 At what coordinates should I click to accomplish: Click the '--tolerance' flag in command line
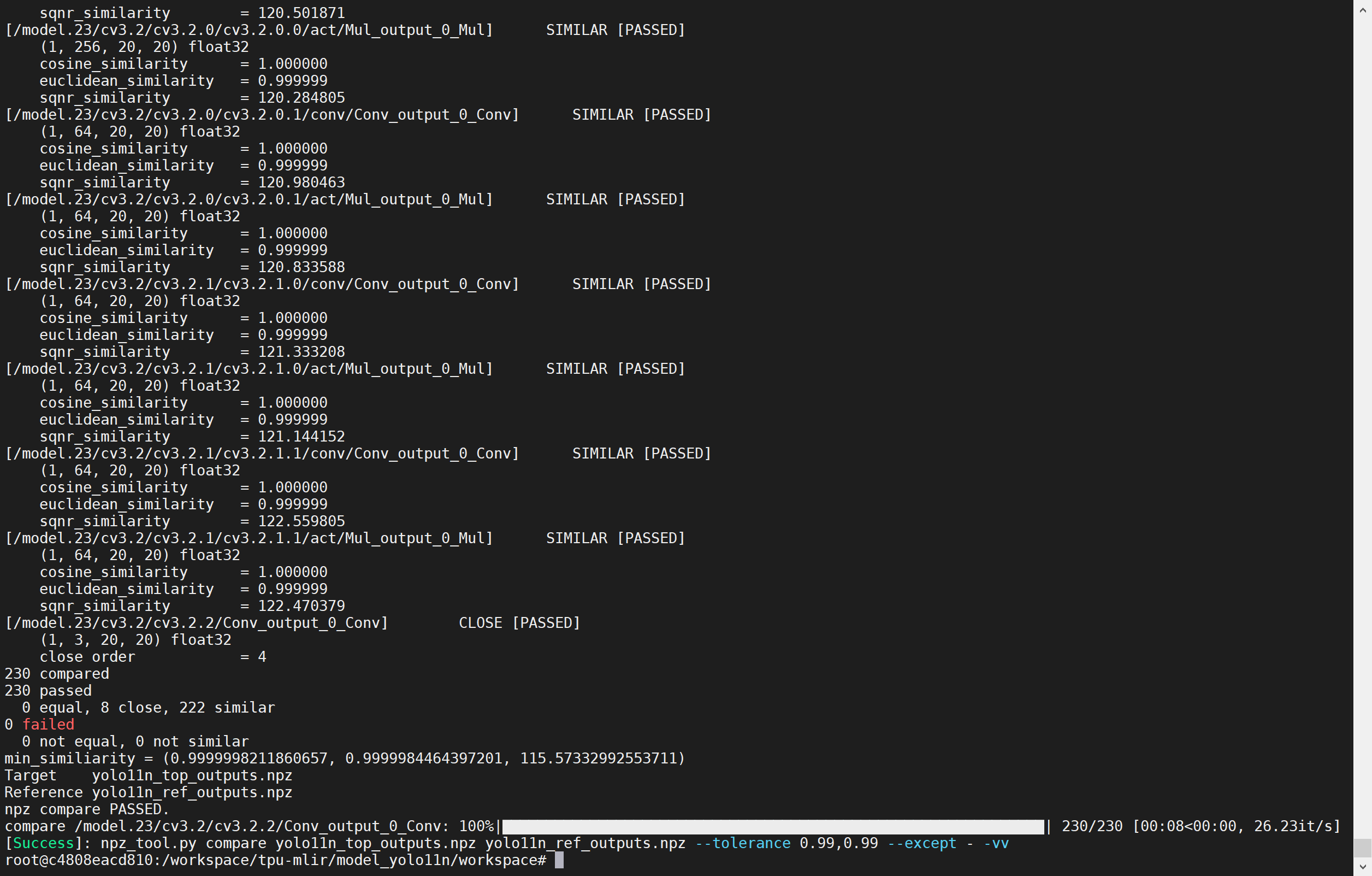(742, 843)
